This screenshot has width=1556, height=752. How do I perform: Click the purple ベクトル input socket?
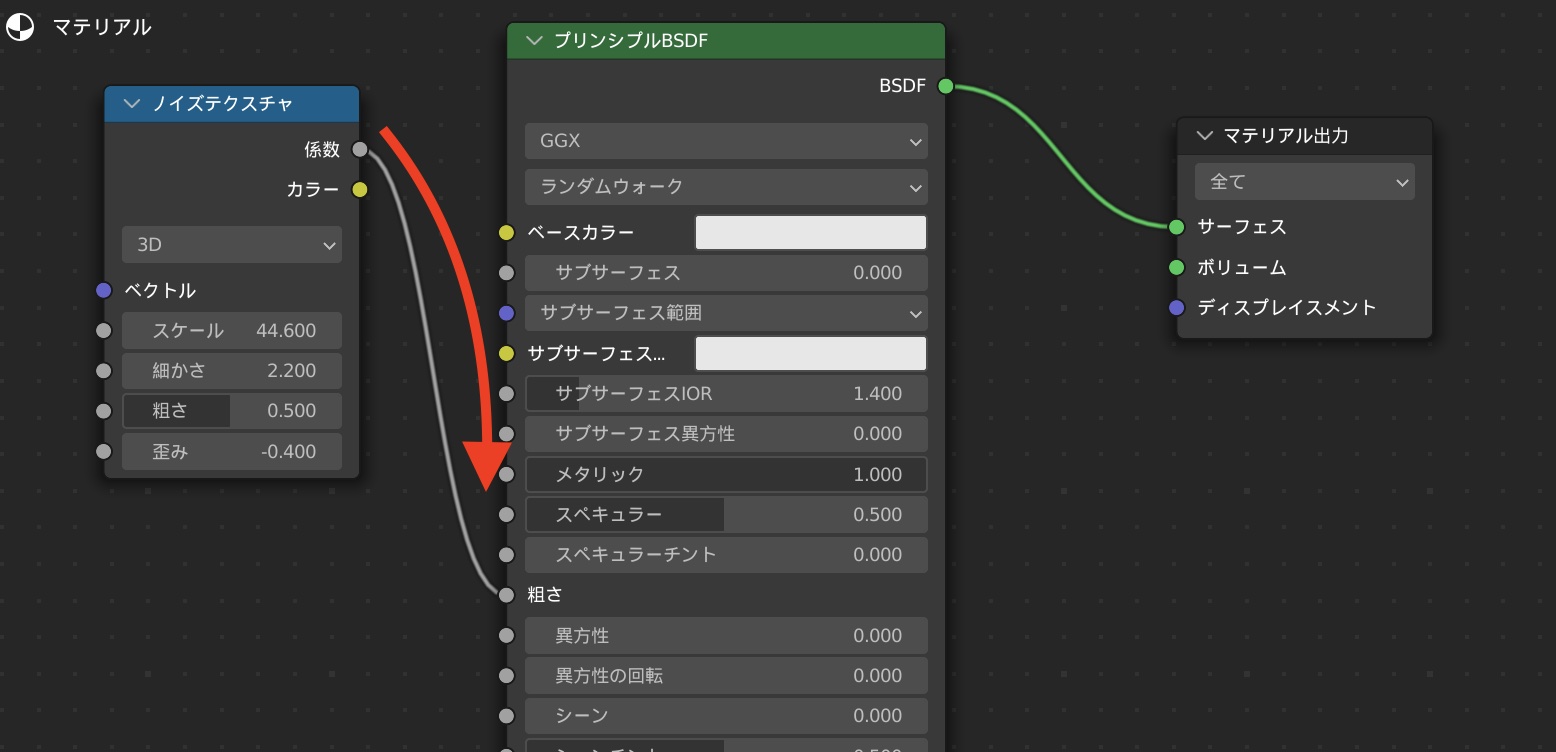(x=104, y=291)
